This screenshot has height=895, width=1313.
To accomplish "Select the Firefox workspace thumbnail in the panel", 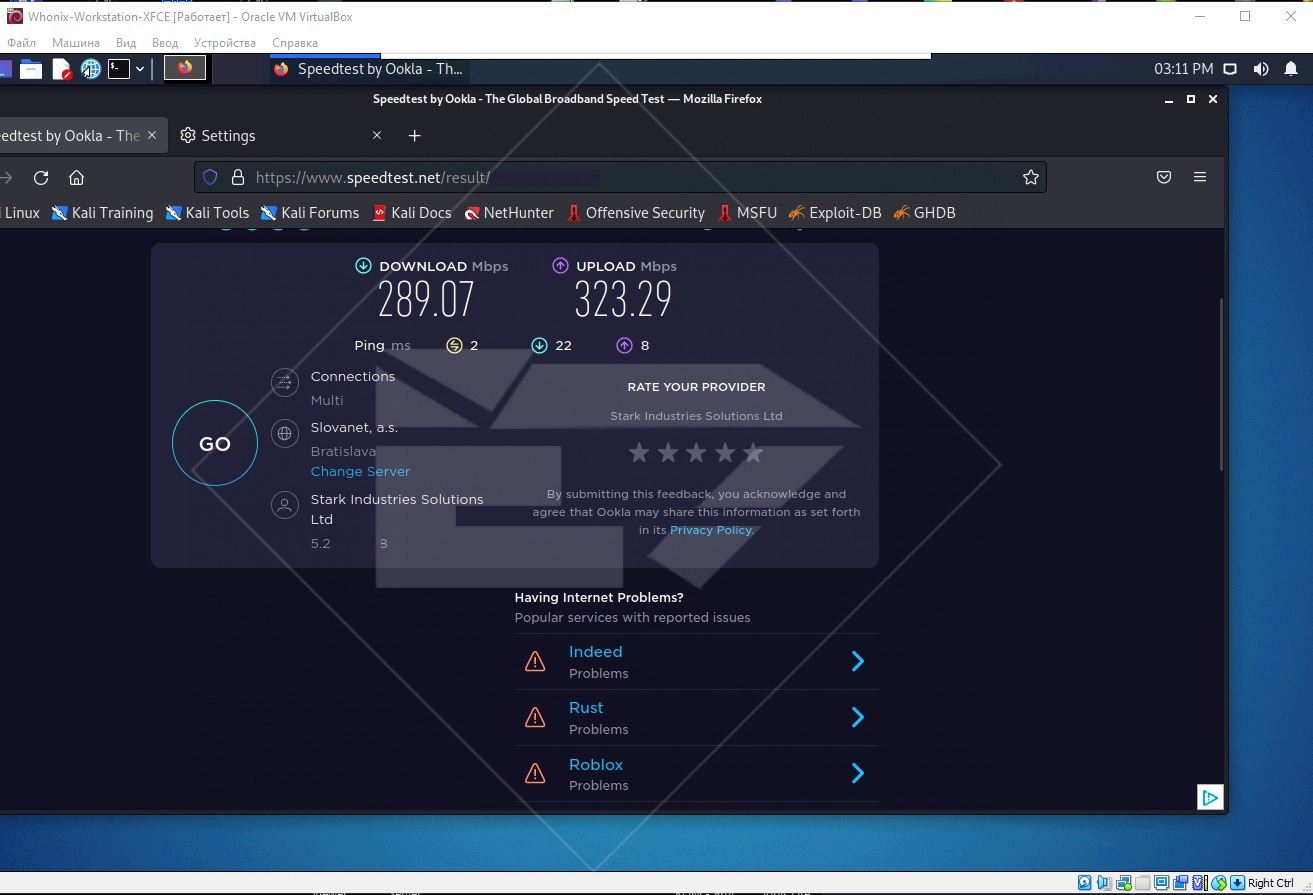I will pos(185,68).
